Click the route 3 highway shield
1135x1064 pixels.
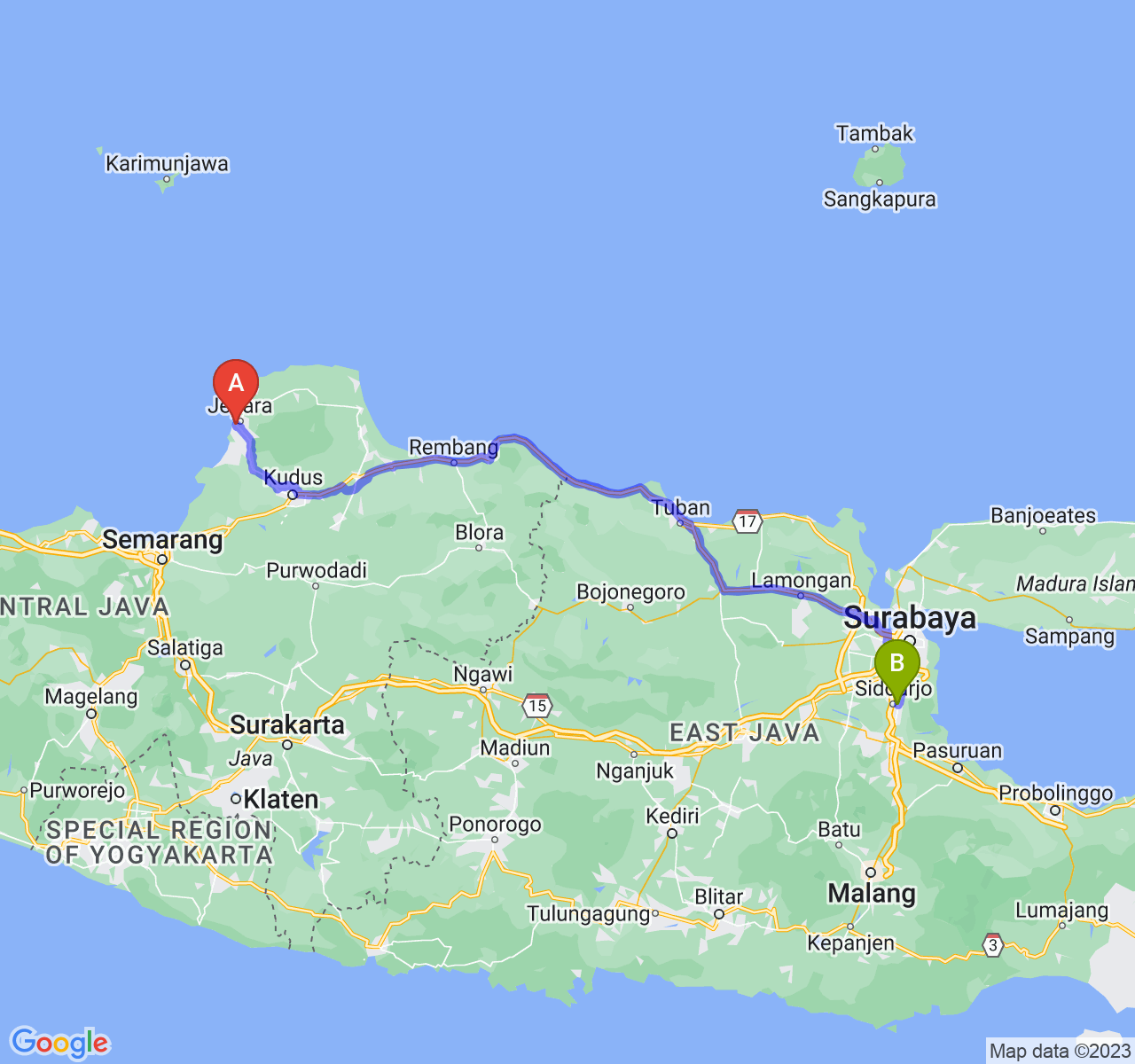[992, 944]
